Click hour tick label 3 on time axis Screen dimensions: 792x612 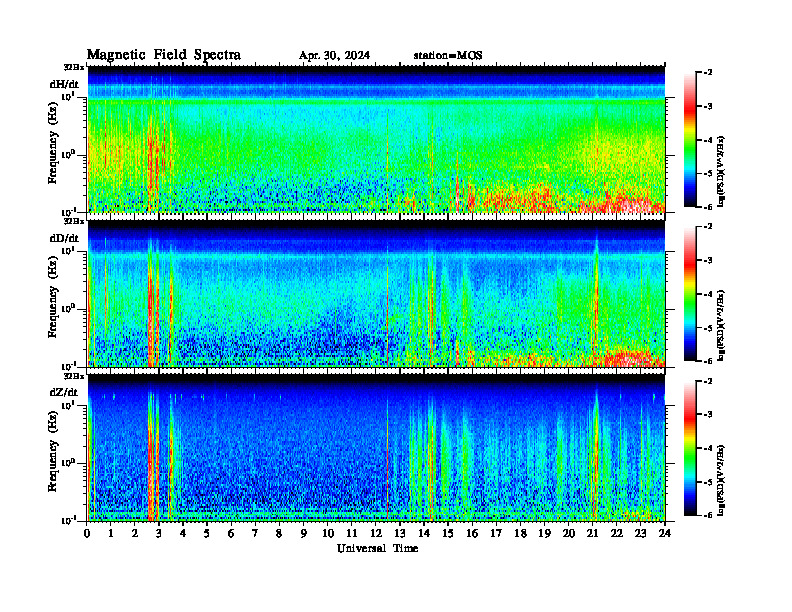[x=159, y=533]
